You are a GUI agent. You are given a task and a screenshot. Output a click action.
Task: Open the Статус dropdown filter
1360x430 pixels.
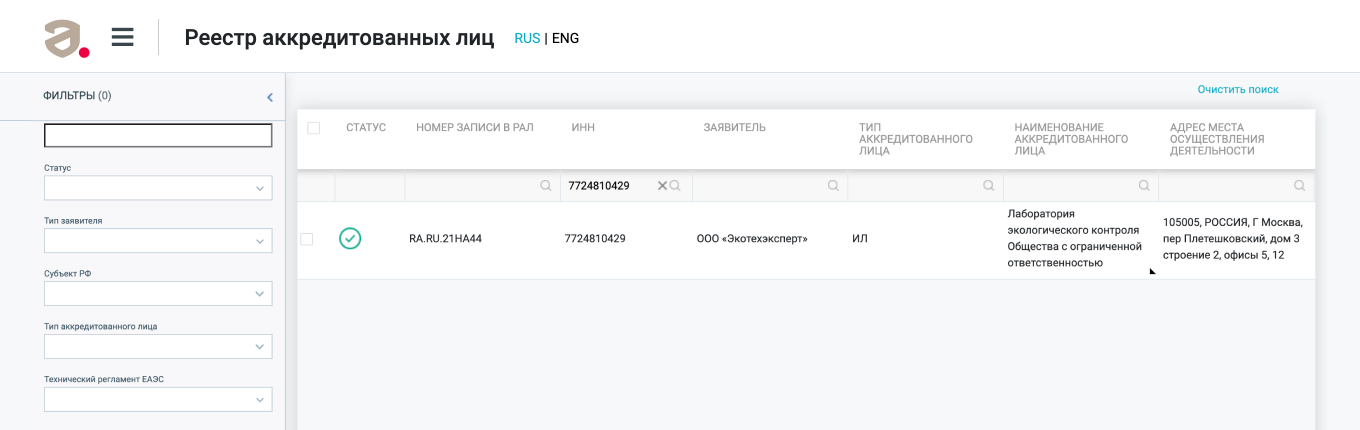click(158, 188)
